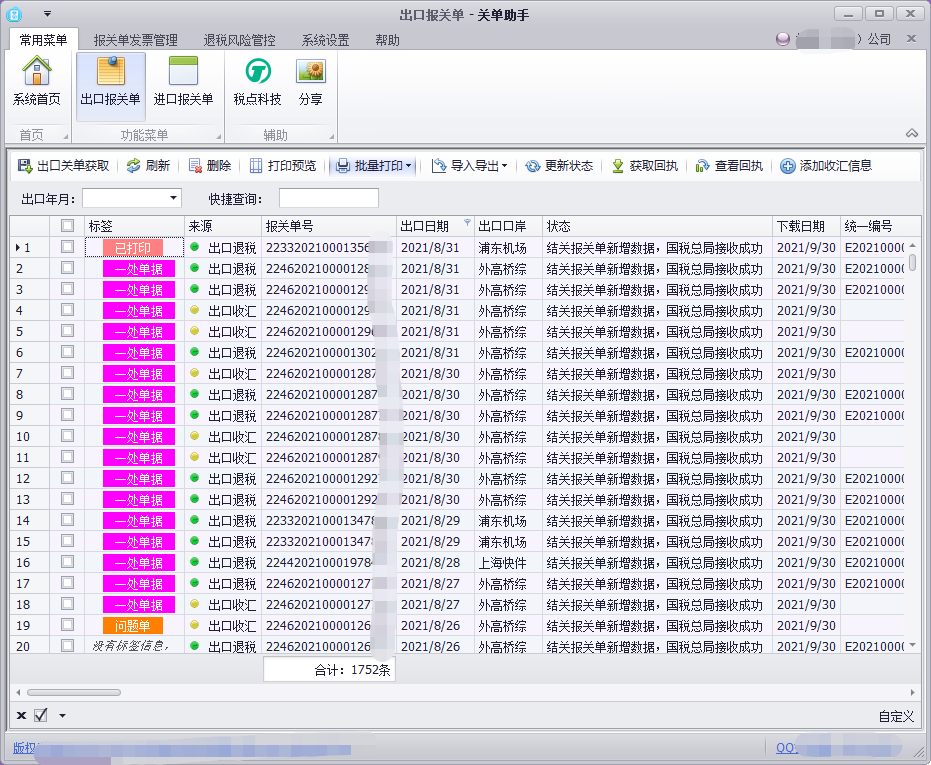Image resolution: width=931 pixels, height=765 pixels.
Task: Switch to 退税风险管控 tab
Action: click(x=239, y=40)
